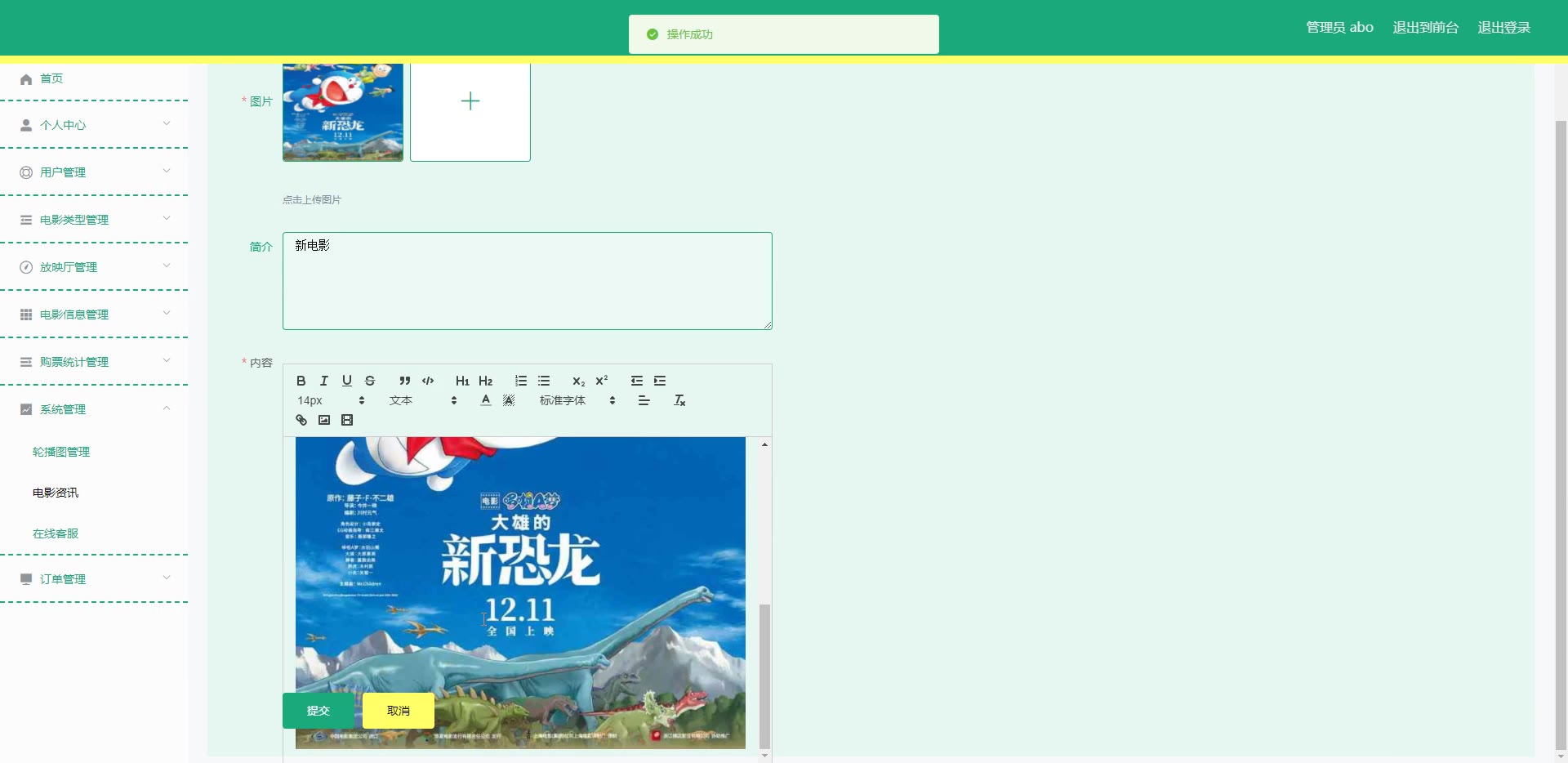Clear text formatting in the editor
Screen dimensions: 1568x763
click(679, 400)
